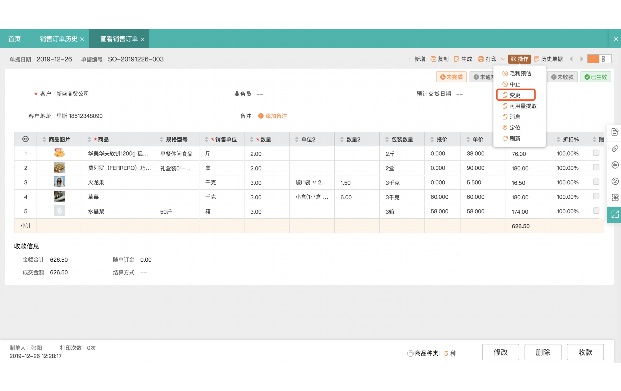
Task: Select the active 查看销售订单 tab
Action: point(119,39)
